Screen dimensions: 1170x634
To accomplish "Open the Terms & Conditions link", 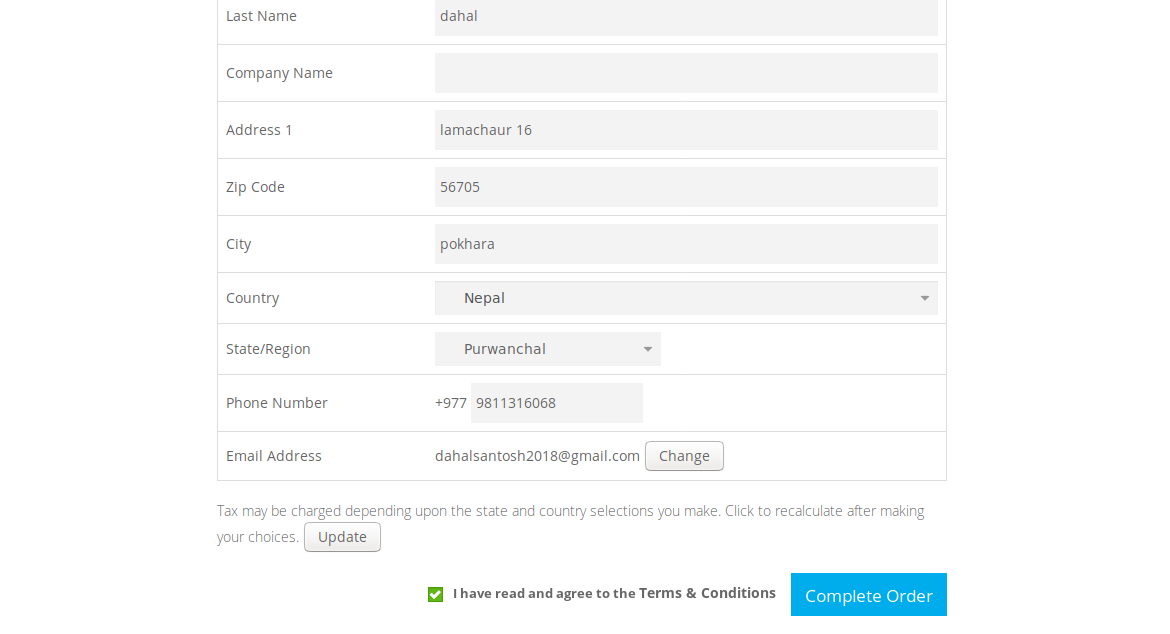I will point(707,593).
